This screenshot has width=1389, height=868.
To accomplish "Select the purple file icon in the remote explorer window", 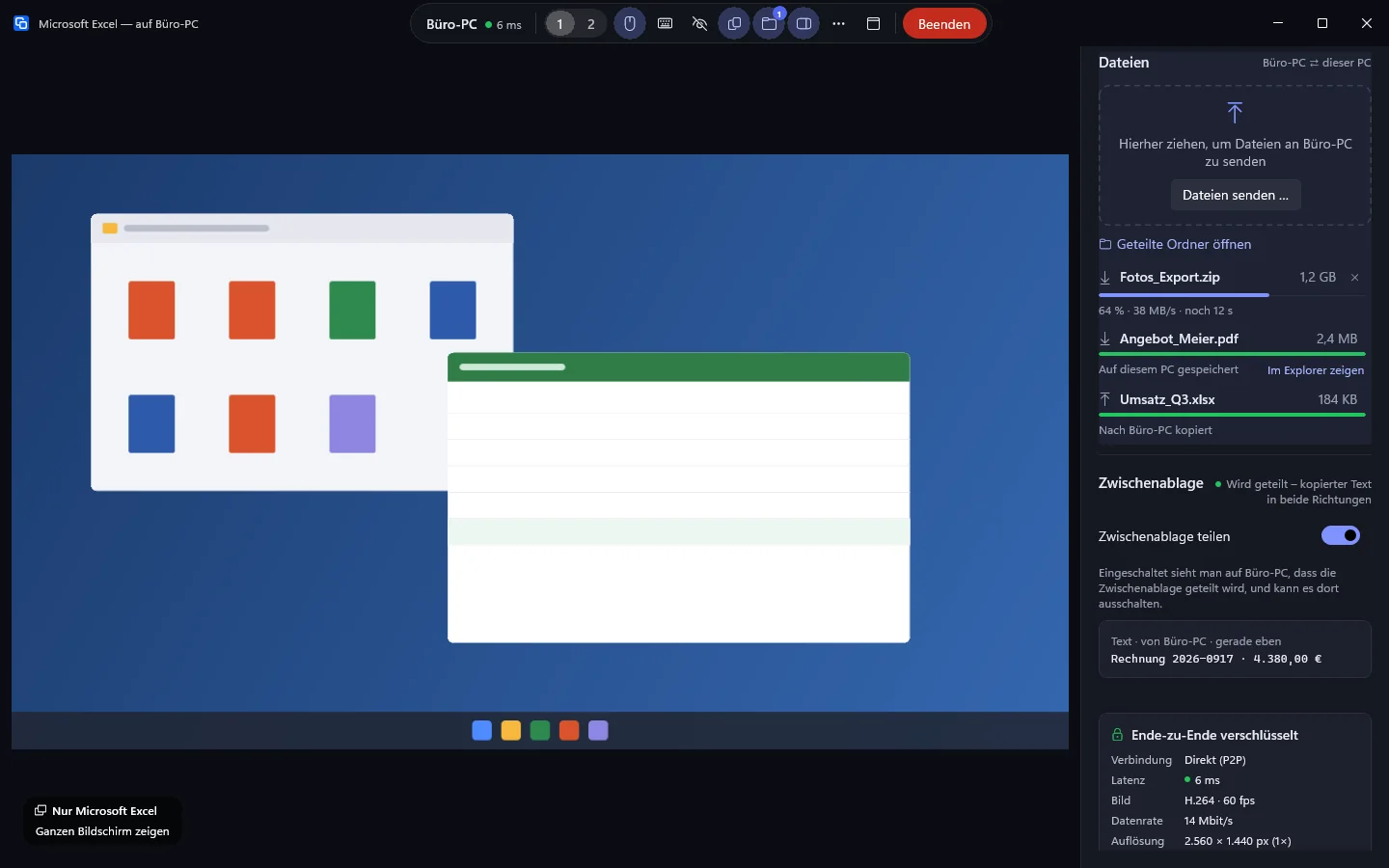I will click(352, 423).
